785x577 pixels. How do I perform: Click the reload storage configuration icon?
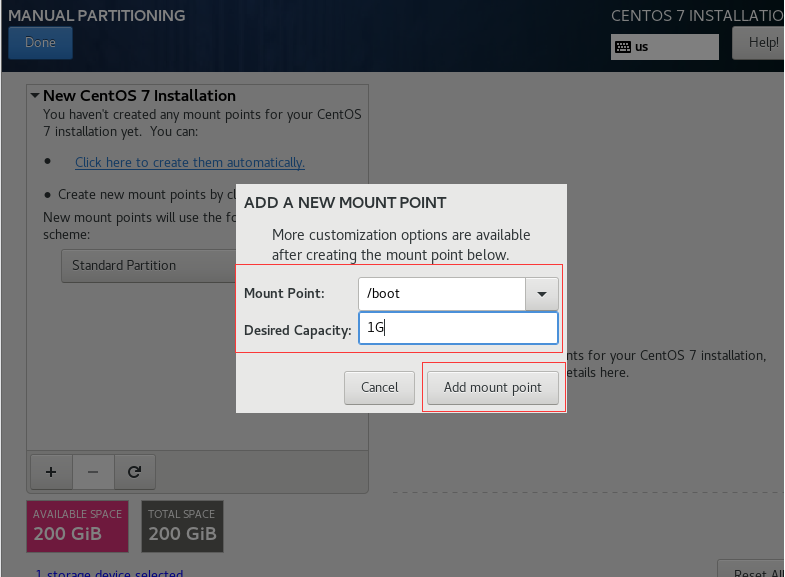pos(135,471)
